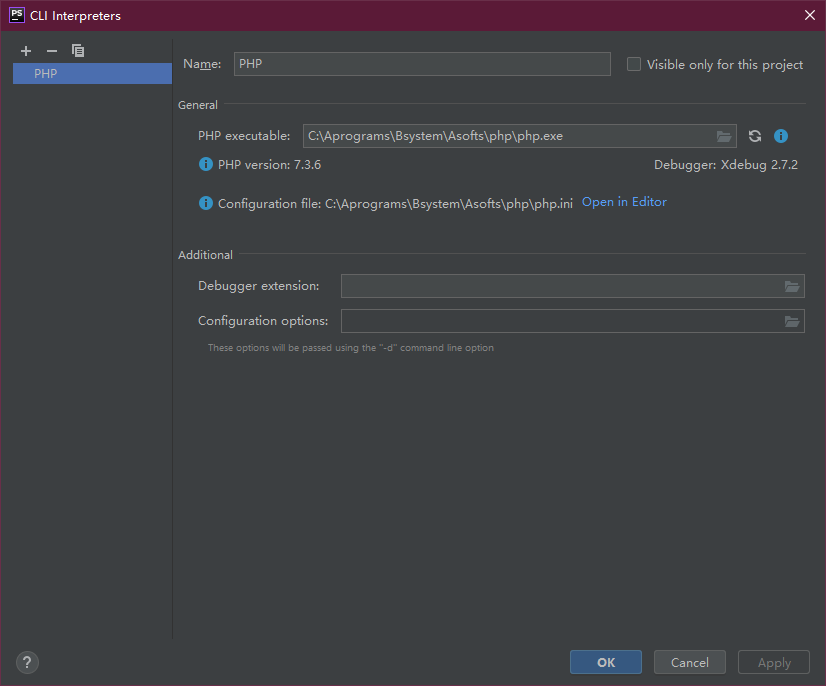Click the 'Debugger extension:' label
Viewport: 826px width, 686px height.
pos(259,286)
